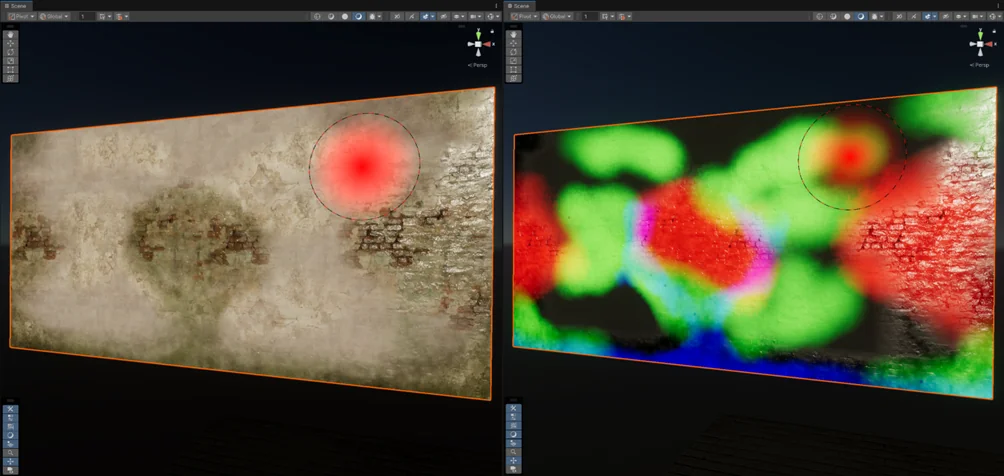Click the red X axis cone on left gizmo
The height and width of the screenshot is (476, 1004).
[x=487, y=44]
